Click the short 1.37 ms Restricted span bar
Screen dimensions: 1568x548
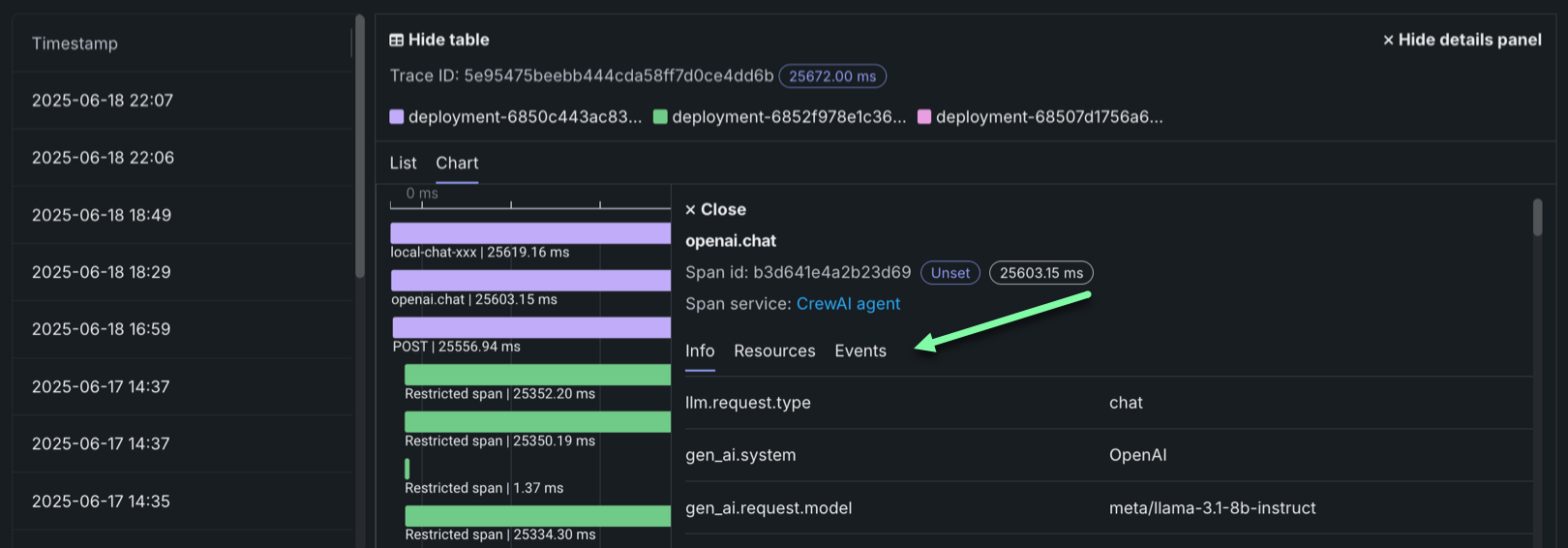[407, 469]
